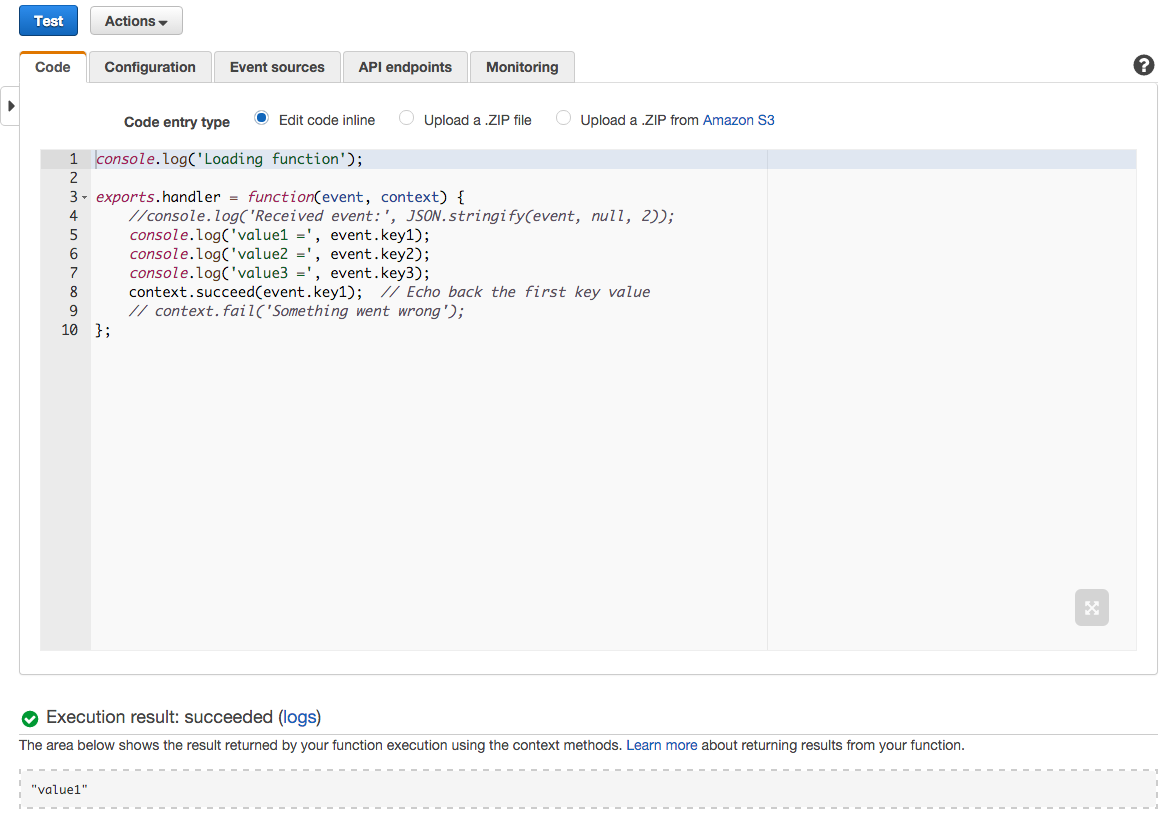
Task: Click the console.log 'value3 =' line
Action: point(279,273)
